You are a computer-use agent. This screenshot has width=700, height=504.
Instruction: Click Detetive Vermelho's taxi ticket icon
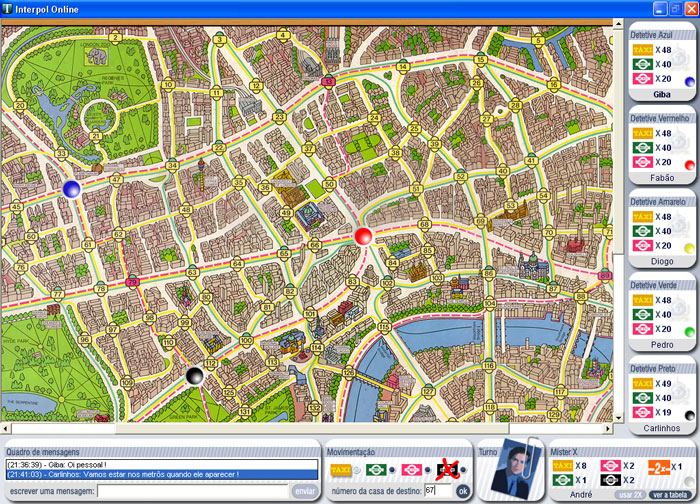(642, 133)
